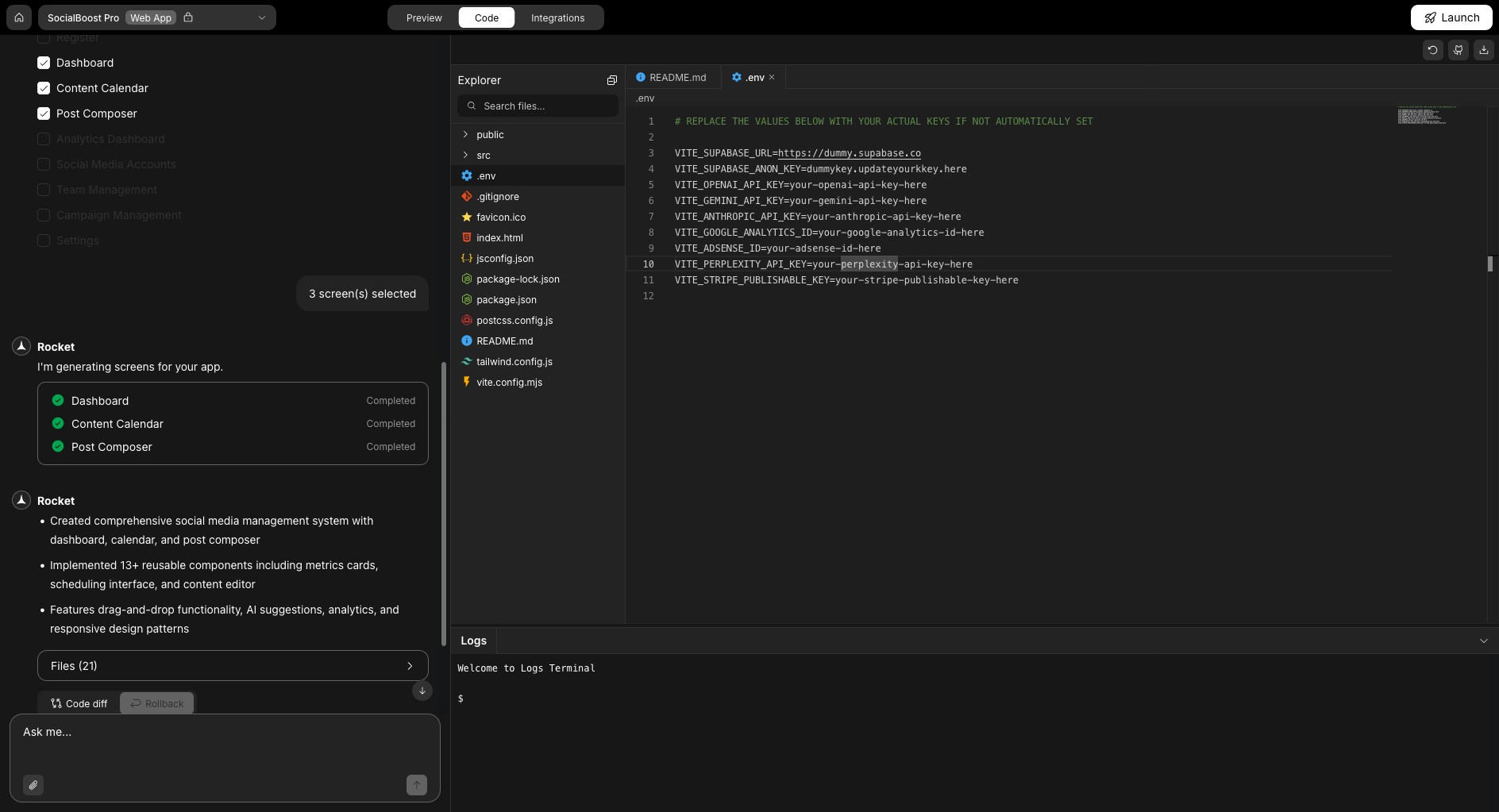1499x812 pixels.
Task: Uncheck the Dashboard screen checkbox
Action: click(44, 62)
